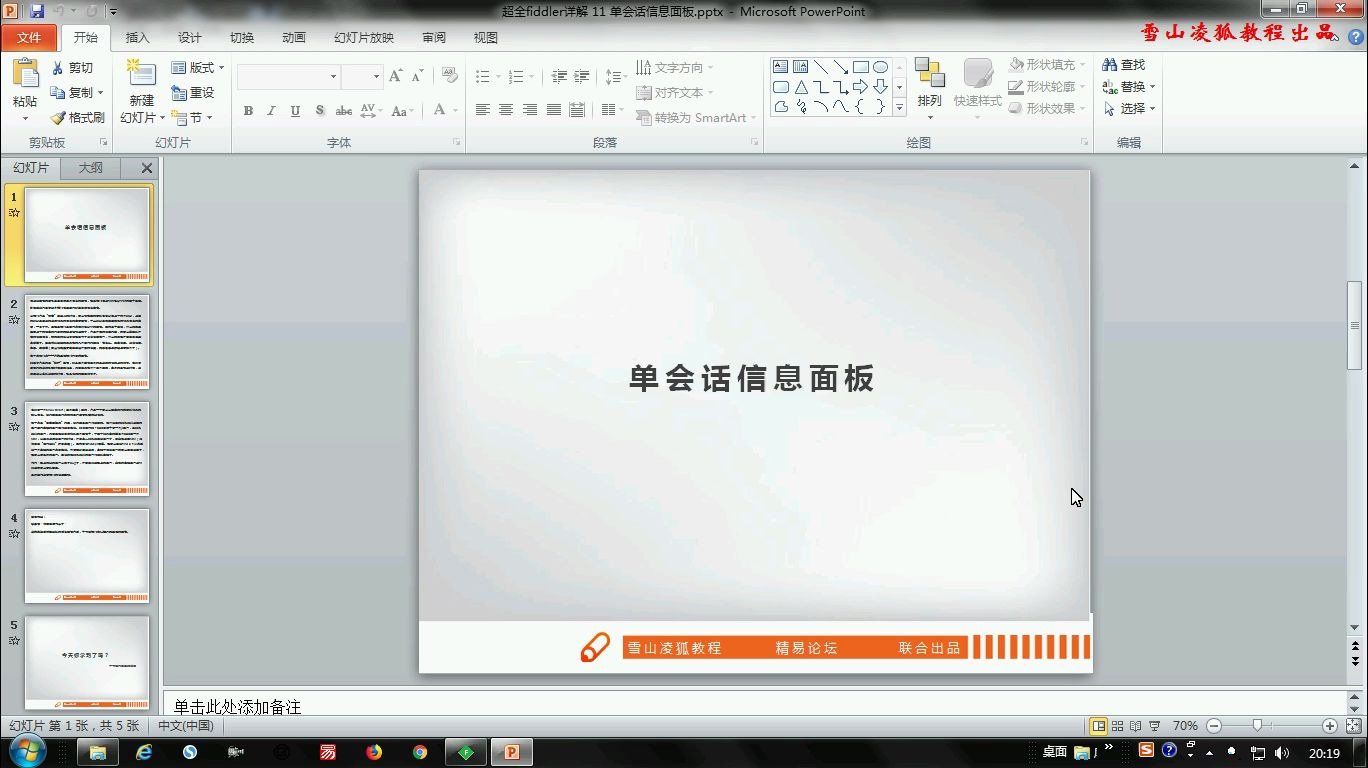
Task: Close the slides thumbnail pane
Action: 147,168
